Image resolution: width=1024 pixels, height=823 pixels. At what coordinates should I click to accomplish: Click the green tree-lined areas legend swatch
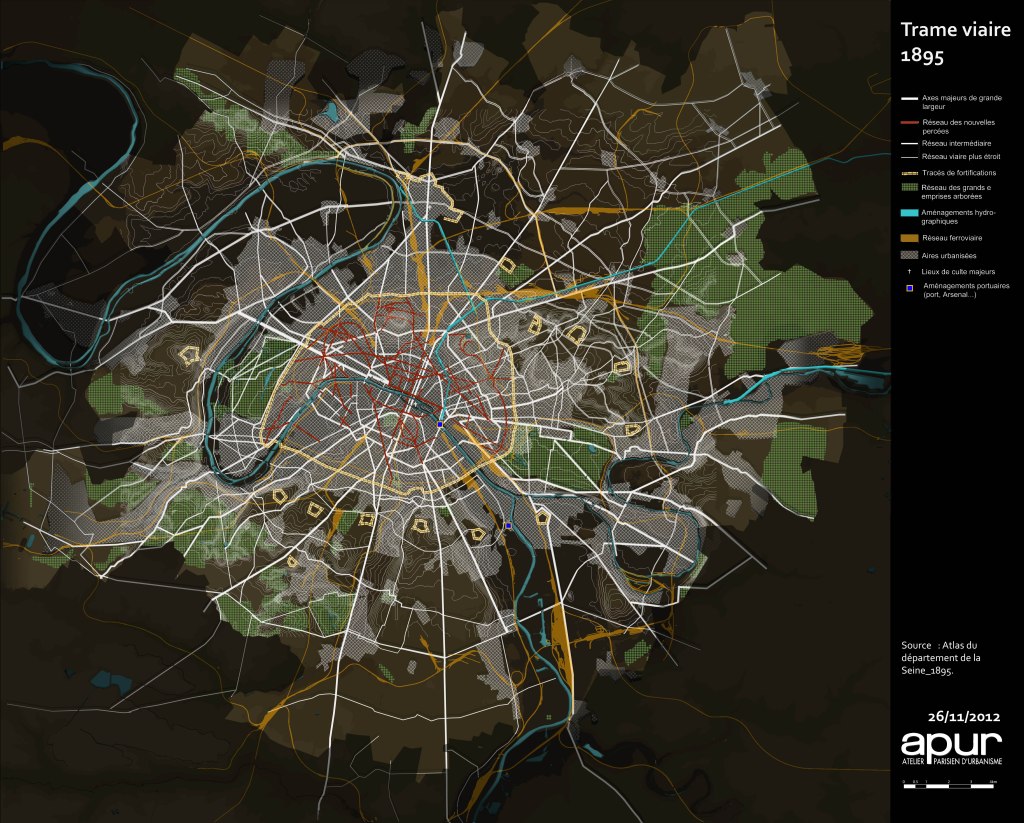(x=909, y=185)
